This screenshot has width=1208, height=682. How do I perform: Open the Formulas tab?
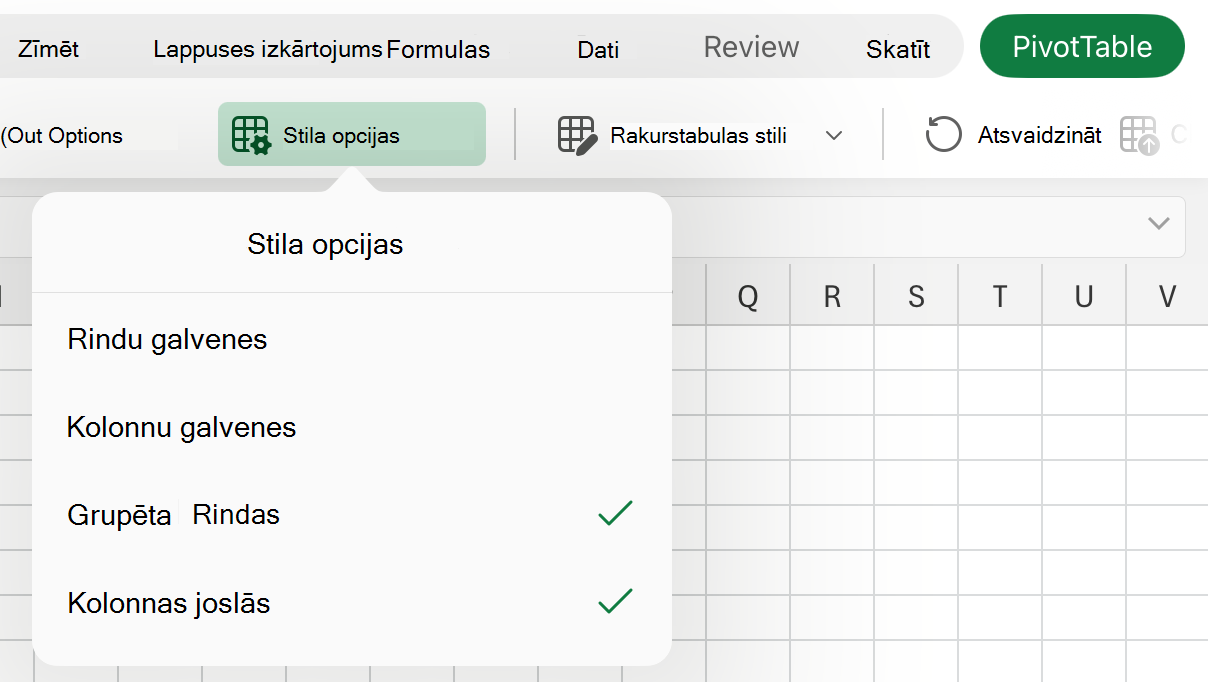pos(438,49)
